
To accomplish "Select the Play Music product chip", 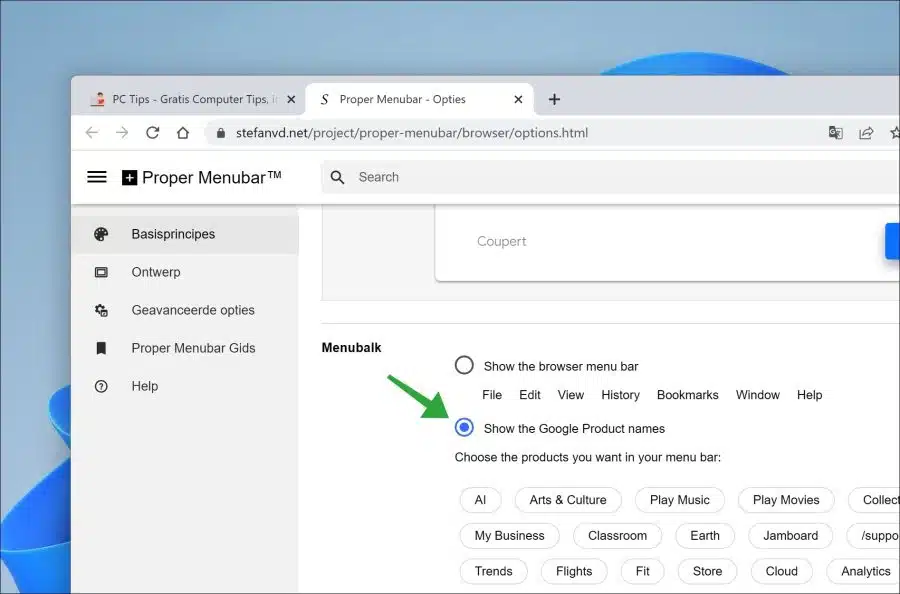I will coord(680,500).
